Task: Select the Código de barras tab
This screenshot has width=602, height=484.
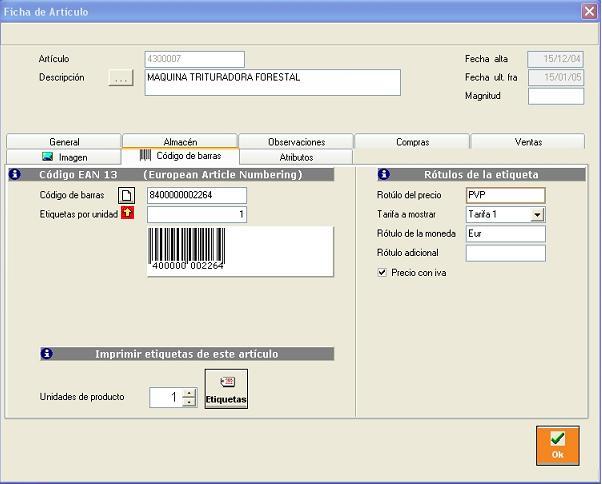Action: point(180,156)
